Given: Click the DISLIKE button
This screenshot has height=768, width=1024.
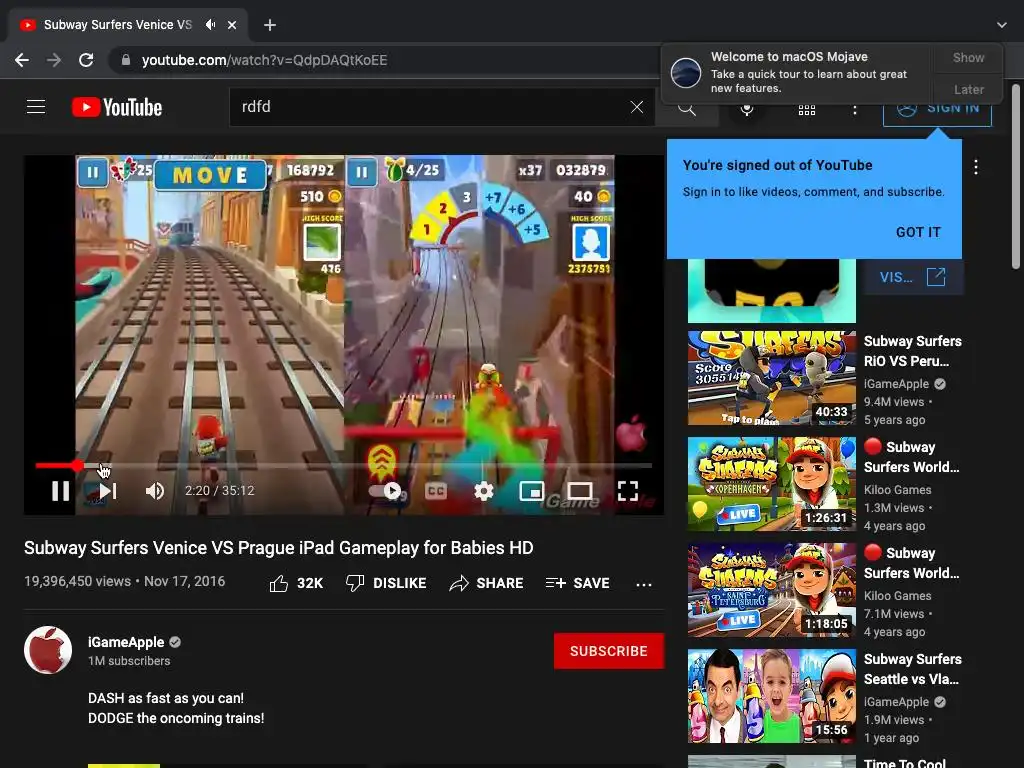Looking at the screenshot, I should coord(386,583).
